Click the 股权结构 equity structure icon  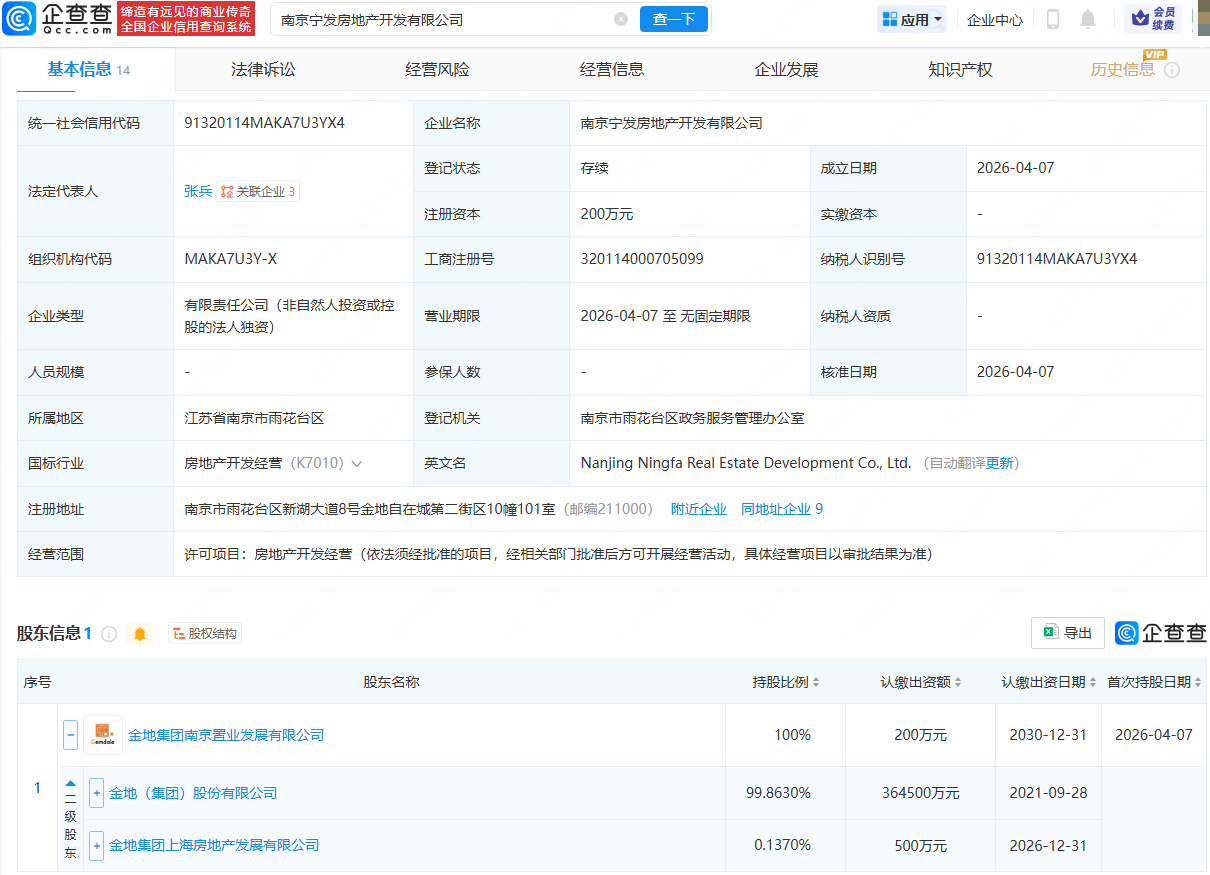pos(204,632)
